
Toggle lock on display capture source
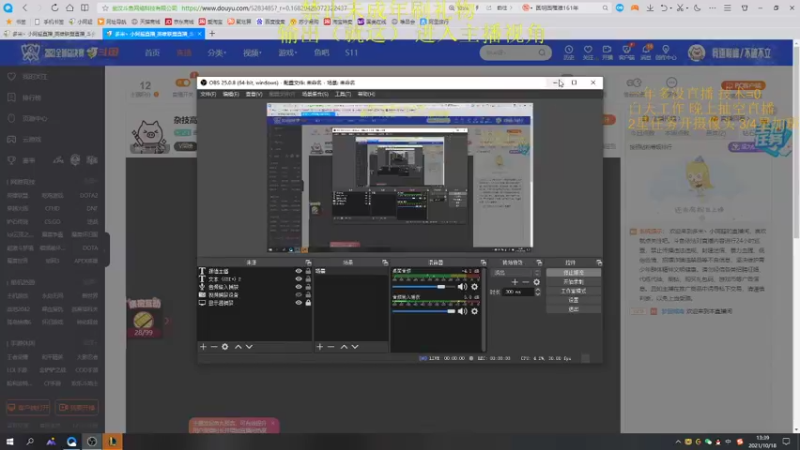click(308, 303)
